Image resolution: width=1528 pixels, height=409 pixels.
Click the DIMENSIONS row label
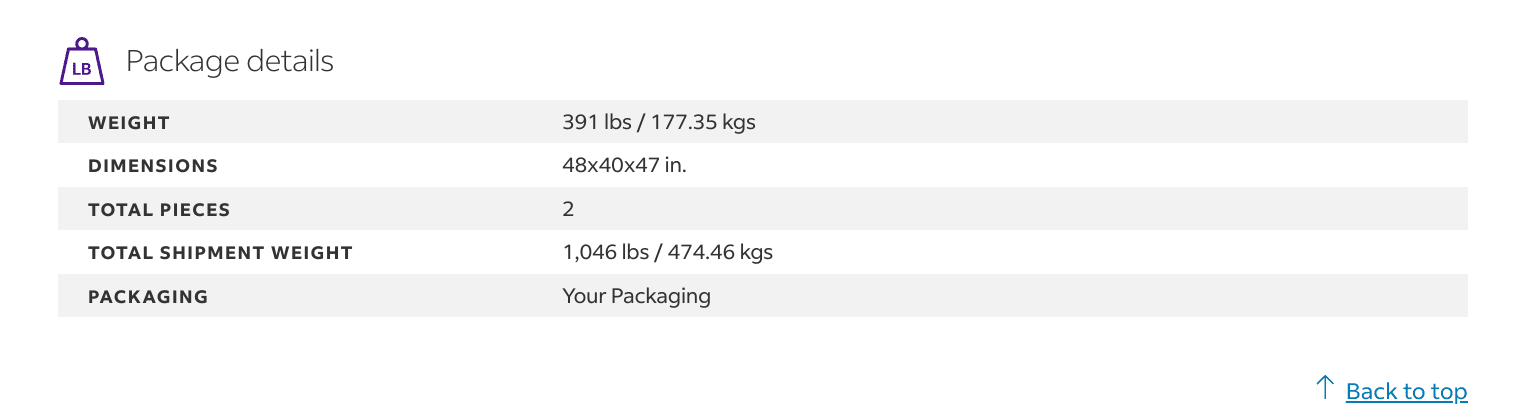coord(153,166)
